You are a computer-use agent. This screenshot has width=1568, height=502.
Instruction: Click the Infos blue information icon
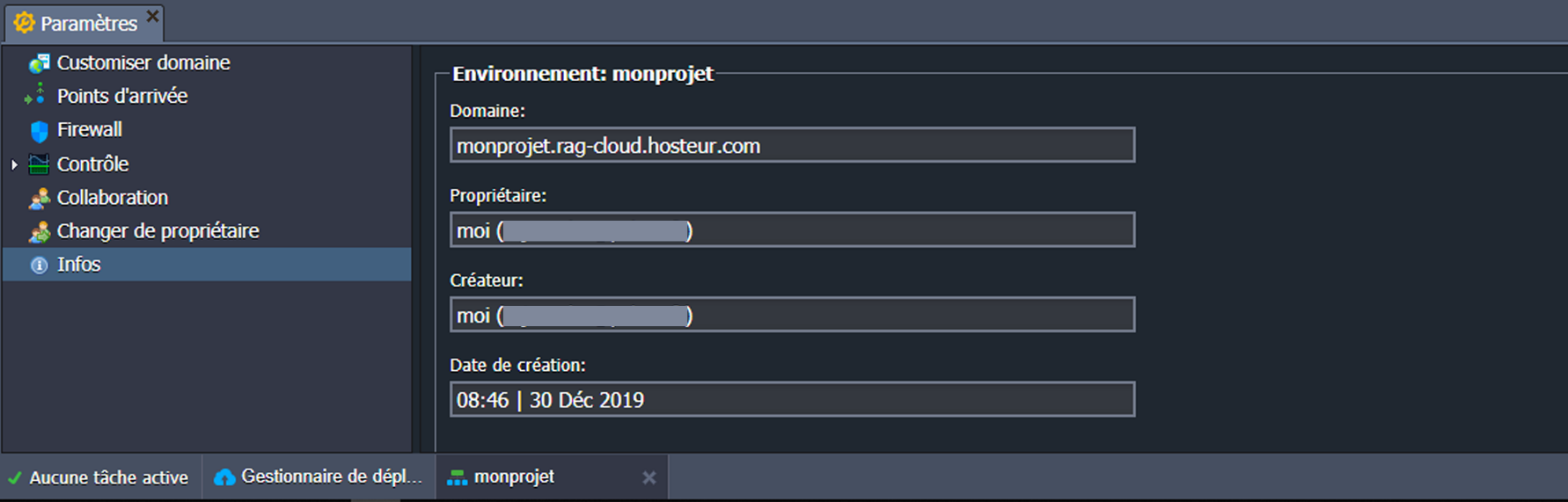coord(39,265)
